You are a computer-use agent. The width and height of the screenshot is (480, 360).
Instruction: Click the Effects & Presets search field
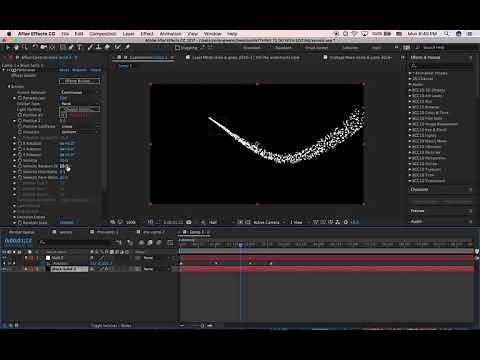pos(441,66)
